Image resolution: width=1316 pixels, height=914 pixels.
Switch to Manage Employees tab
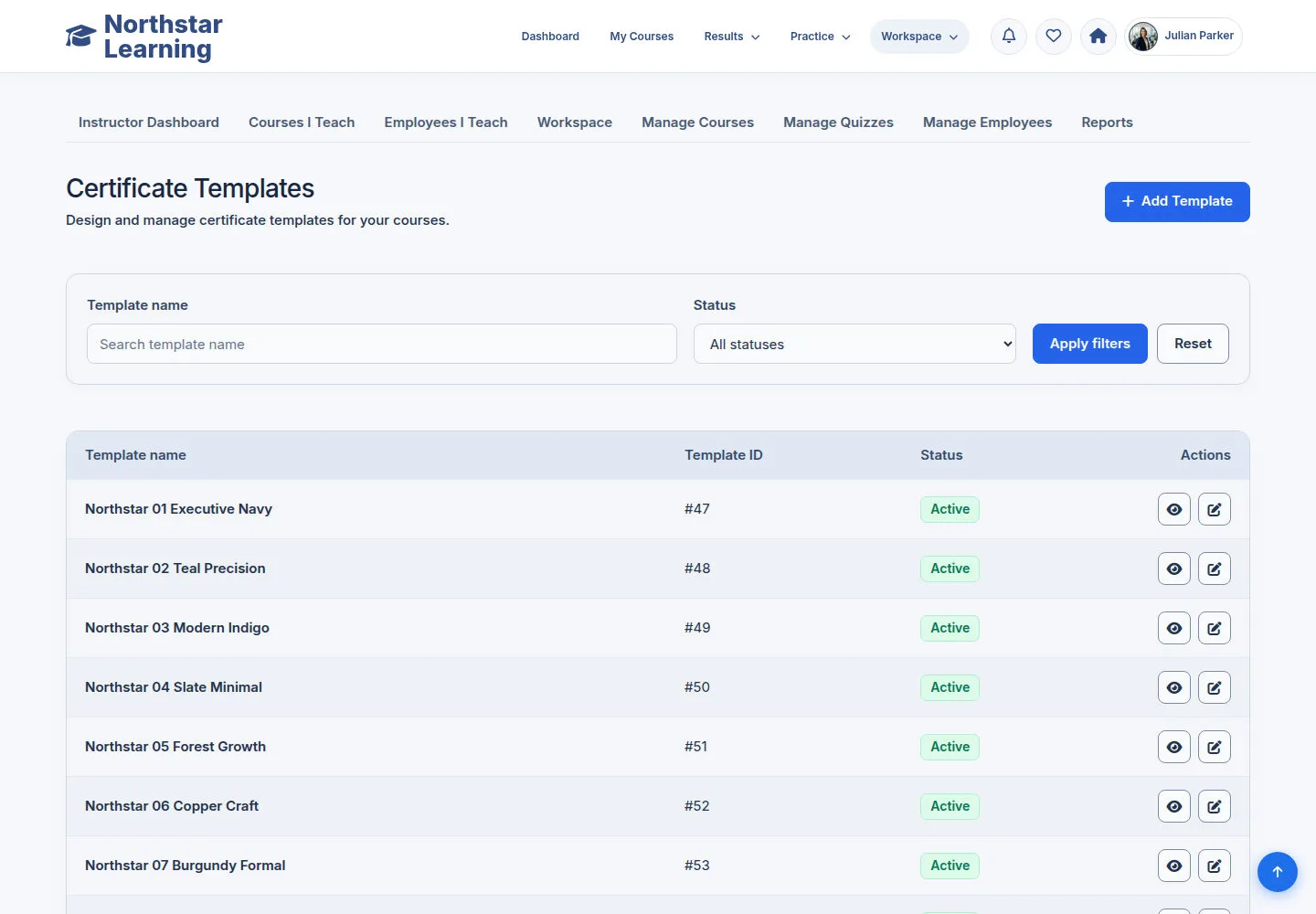(987, 122)
